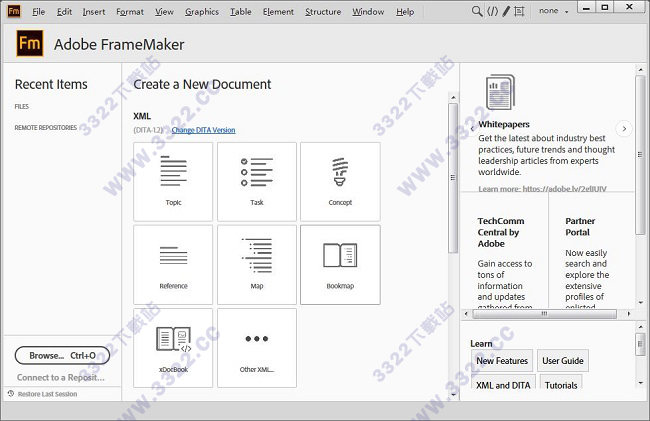Click left arrow of horizontal scrollbar
The width and height of the screenshot is (650, 421).
[466, 314]
